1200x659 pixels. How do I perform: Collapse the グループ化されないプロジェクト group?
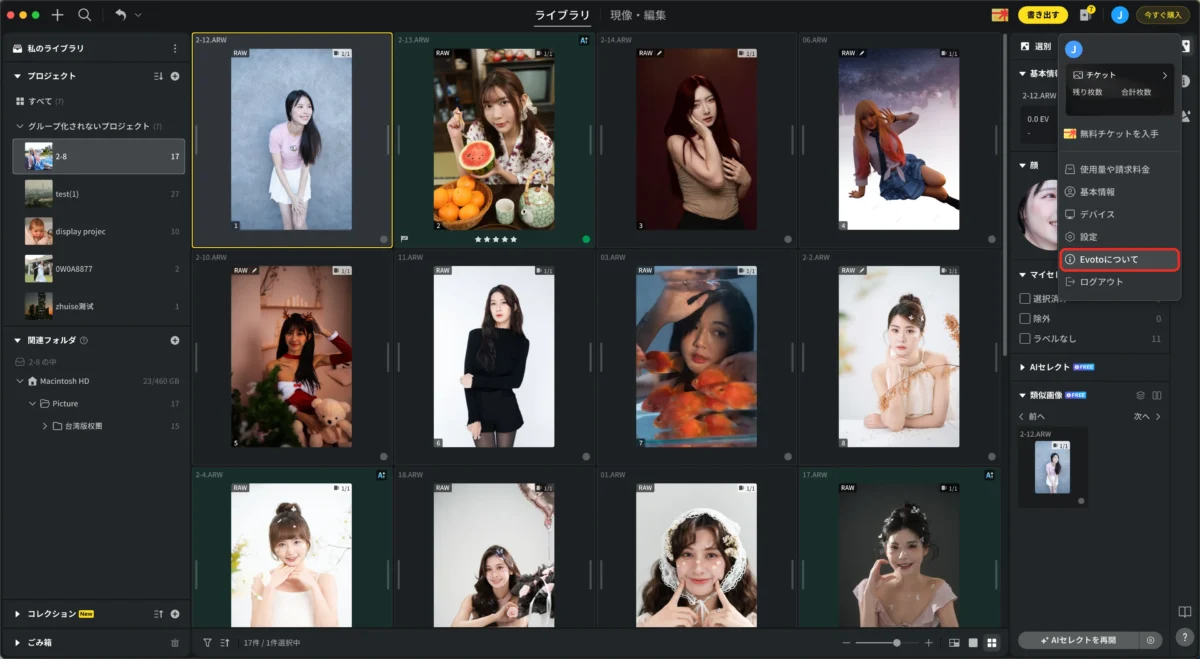point(19,127)
